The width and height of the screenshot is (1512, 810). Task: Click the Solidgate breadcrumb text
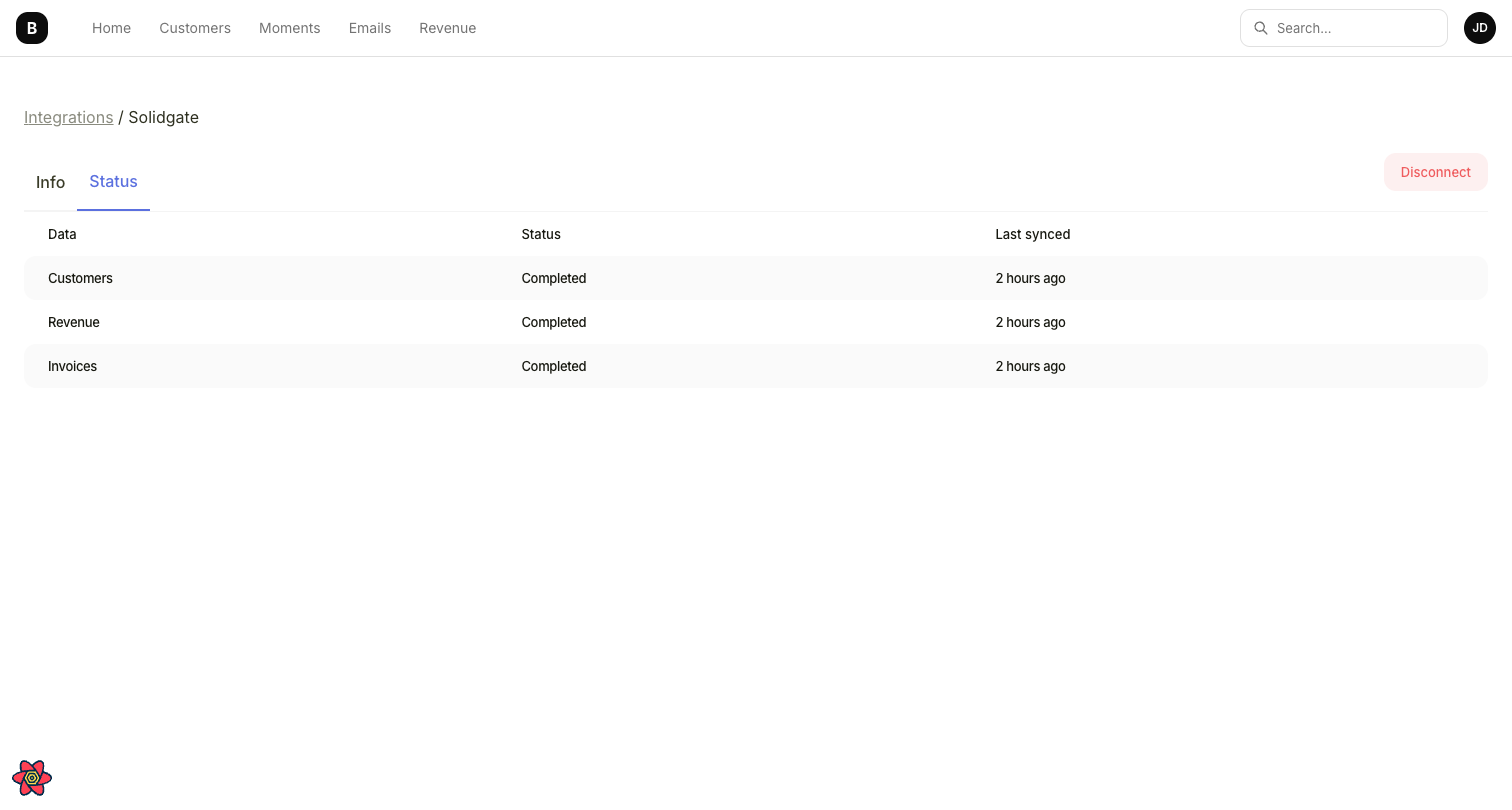(163, 117)
